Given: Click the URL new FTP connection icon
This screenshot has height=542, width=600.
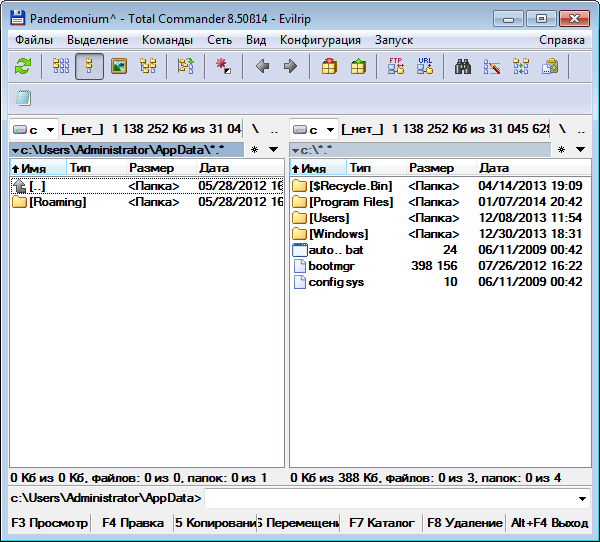Looking at the screenshot, I should (425, 66).
